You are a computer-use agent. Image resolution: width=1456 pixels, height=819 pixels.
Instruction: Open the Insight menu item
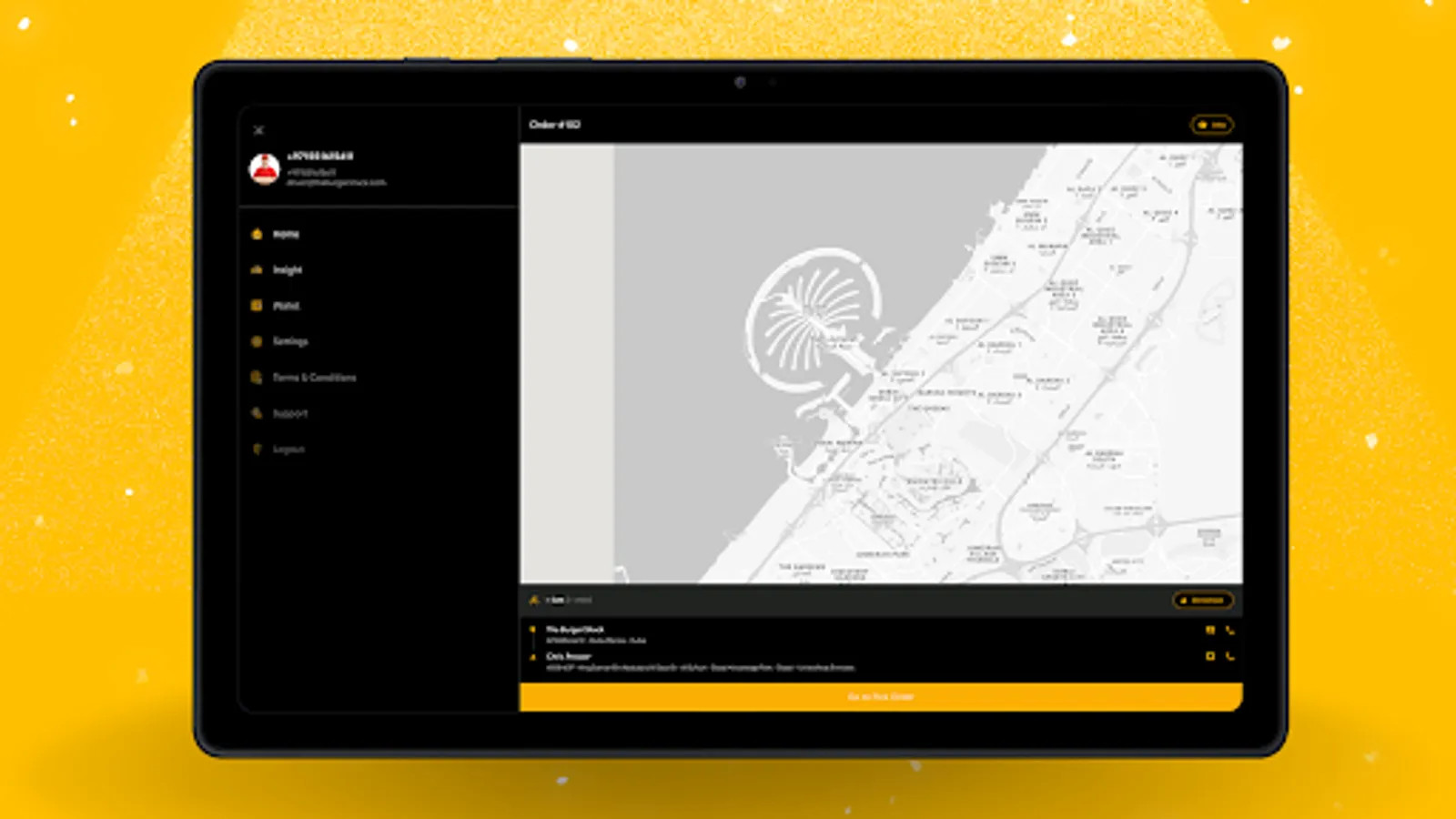click(288, 269)
